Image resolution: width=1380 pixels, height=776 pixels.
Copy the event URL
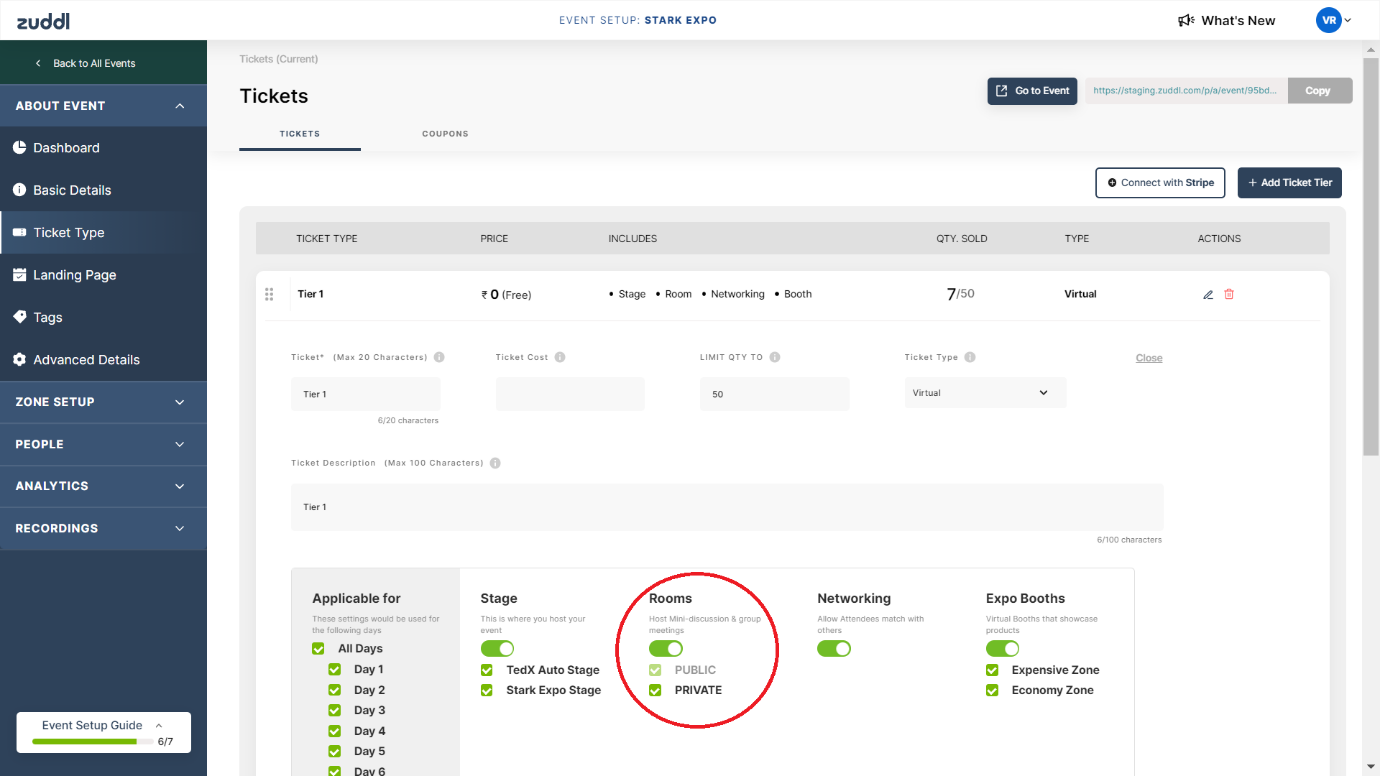[x=1320, y=91]
